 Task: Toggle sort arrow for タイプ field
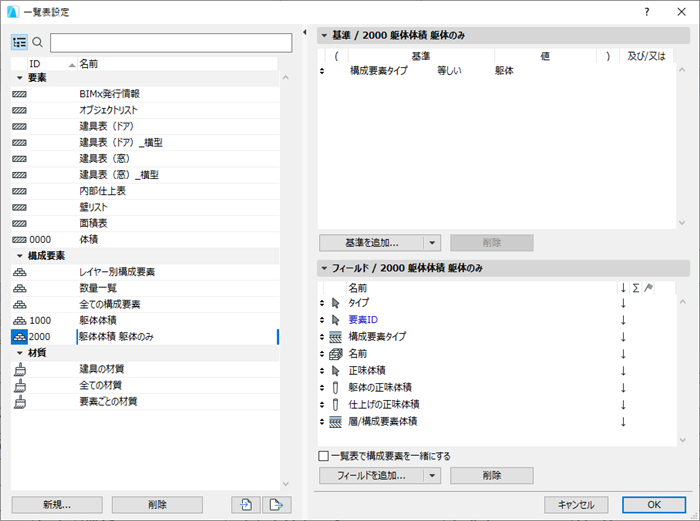[x=623, y=303]
